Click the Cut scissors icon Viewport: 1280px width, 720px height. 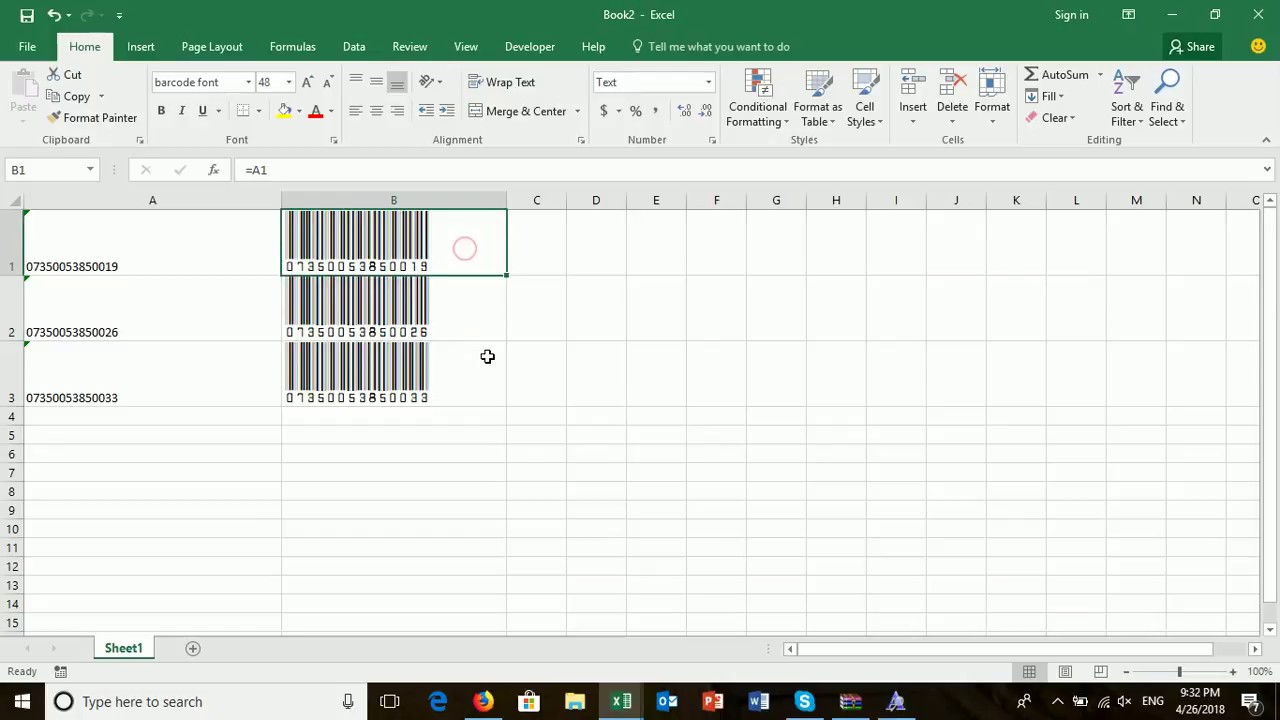click(x=54, y=75)
